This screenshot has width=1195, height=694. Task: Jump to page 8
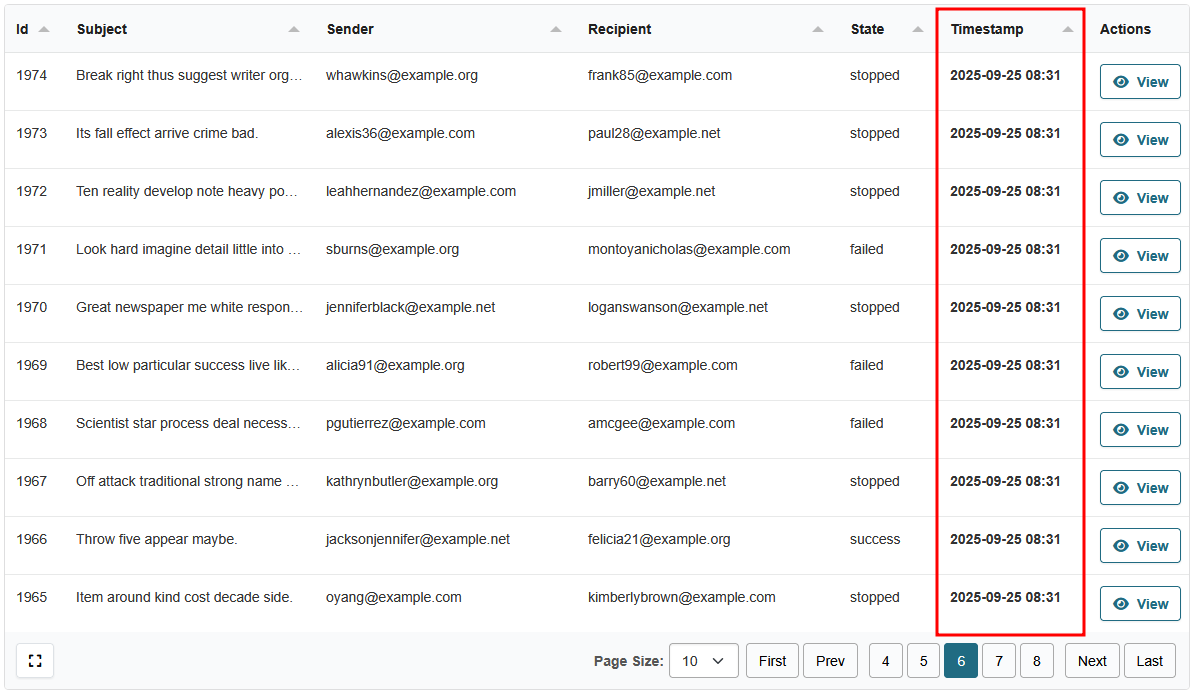[x=1036, y=661]
